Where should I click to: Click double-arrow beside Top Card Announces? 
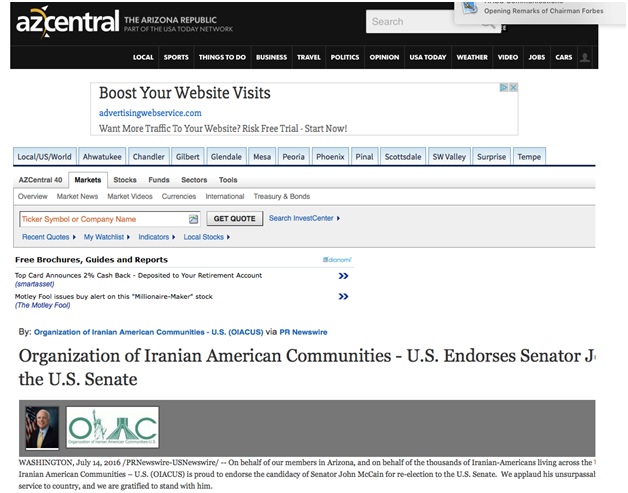click(x=343, y=276)
